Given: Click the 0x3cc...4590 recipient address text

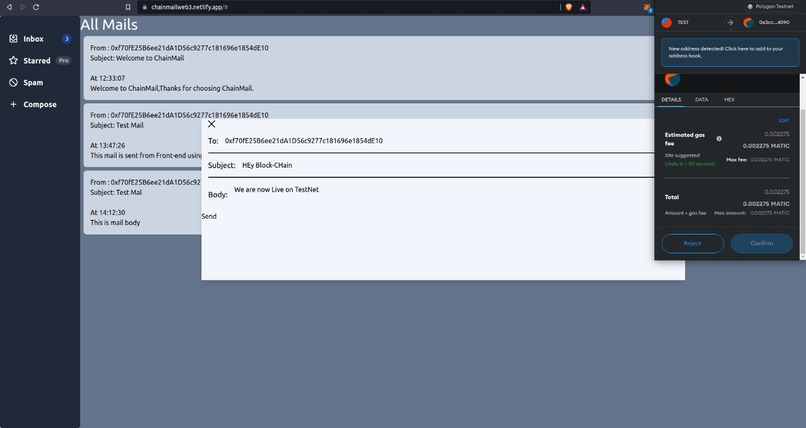Looking at the screenshot, I should [774, 23].
